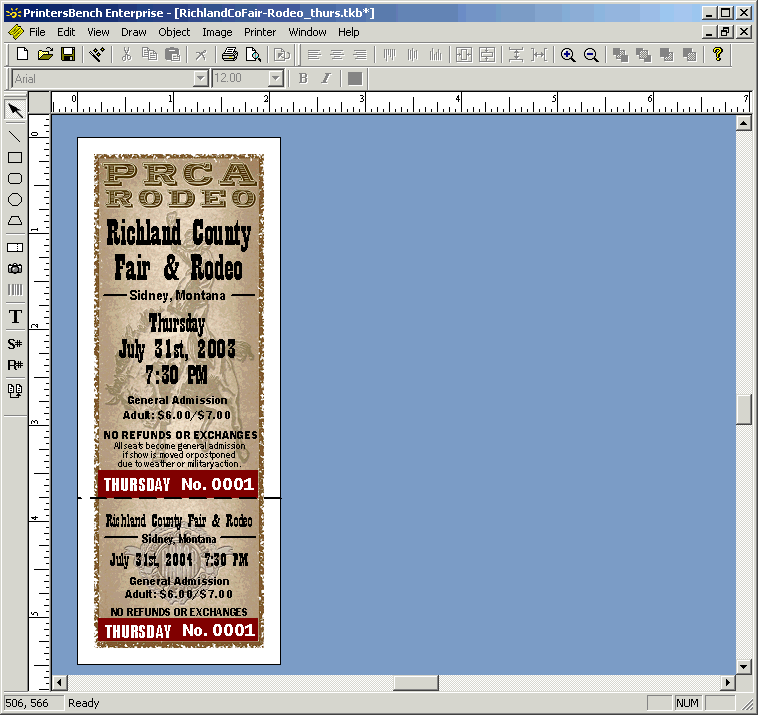Open the Printer menu
758x715 pixels.
tap(260, 32)
